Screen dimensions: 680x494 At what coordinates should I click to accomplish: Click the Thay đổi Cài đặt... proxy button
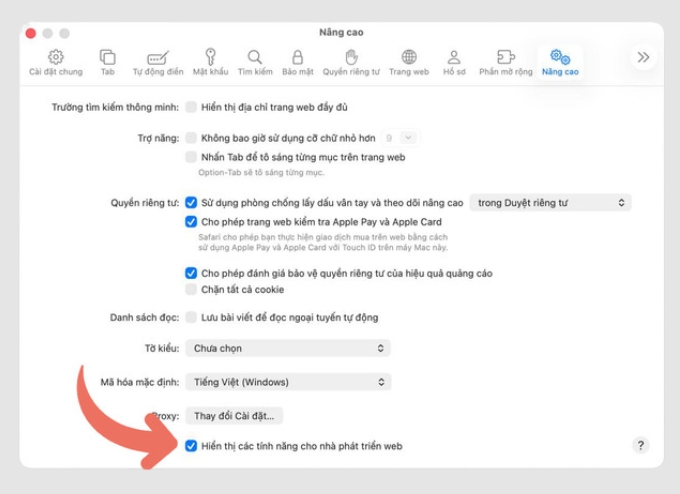(x=234, y=416)
